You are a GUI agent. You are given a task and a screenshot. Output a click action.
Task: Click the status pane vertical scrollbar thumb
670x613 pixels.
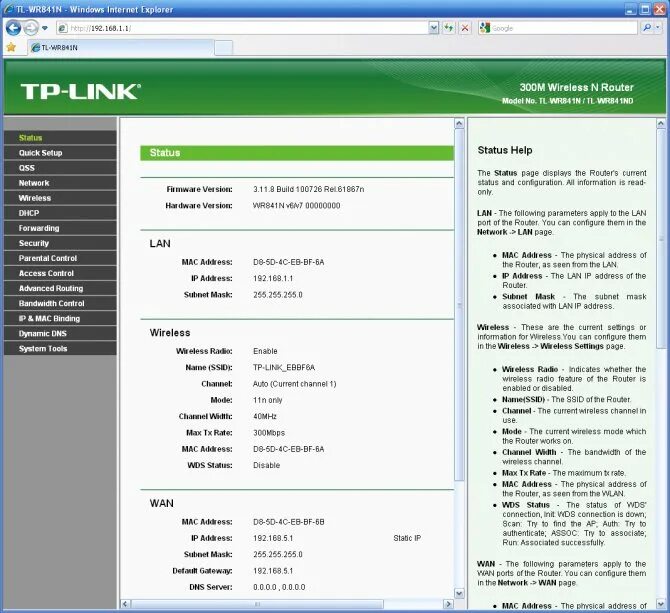[x=459, y=305]
